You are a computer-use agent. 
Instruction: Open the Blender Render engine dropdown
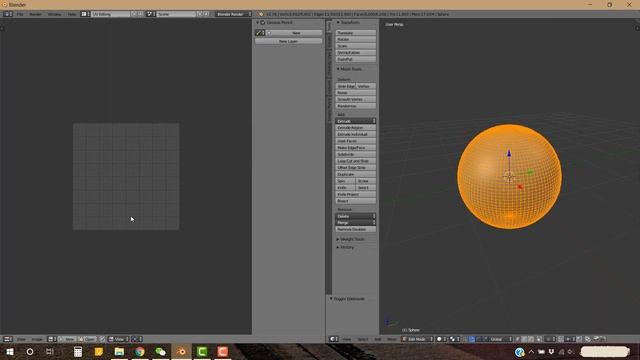[233, 14]
